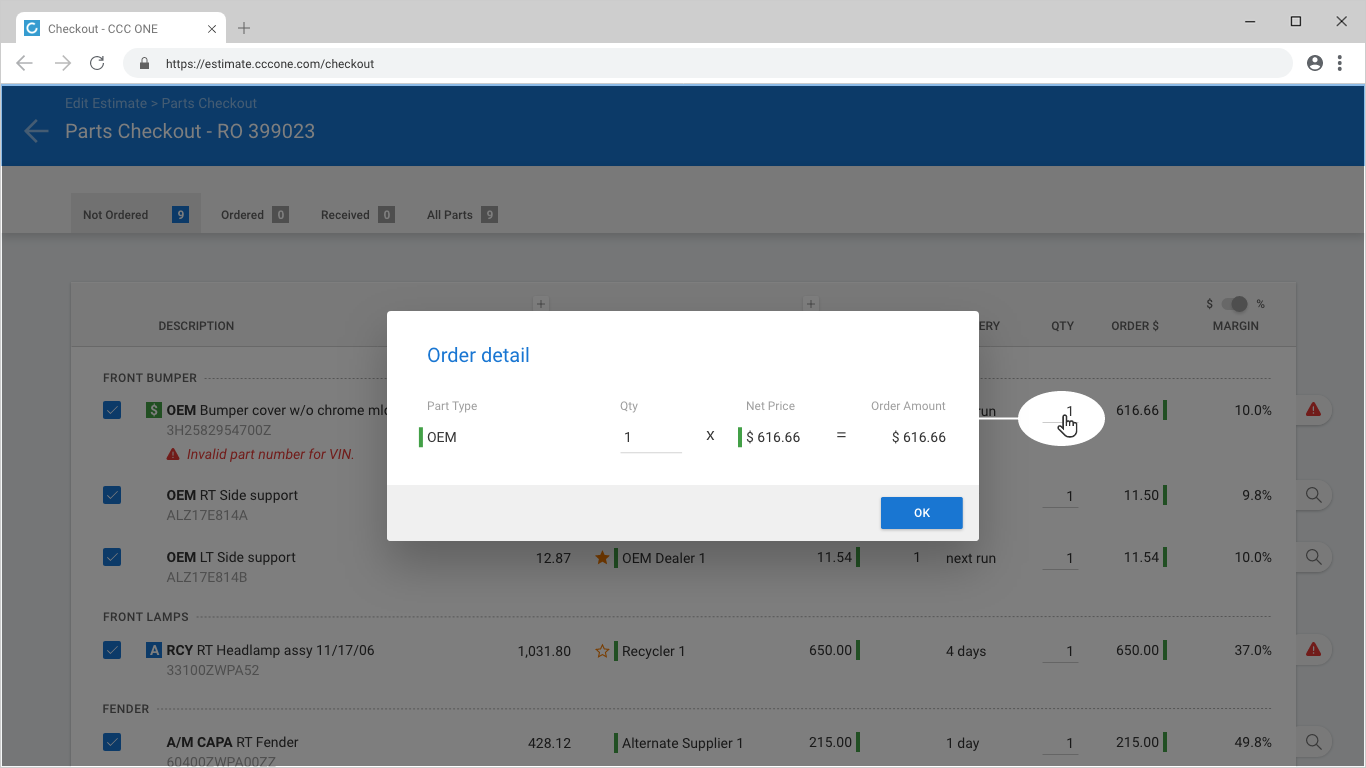Screen dimensions: 1366x768
Task: Click the red triangle beside Invalid part number
Action: coord(173,454)
